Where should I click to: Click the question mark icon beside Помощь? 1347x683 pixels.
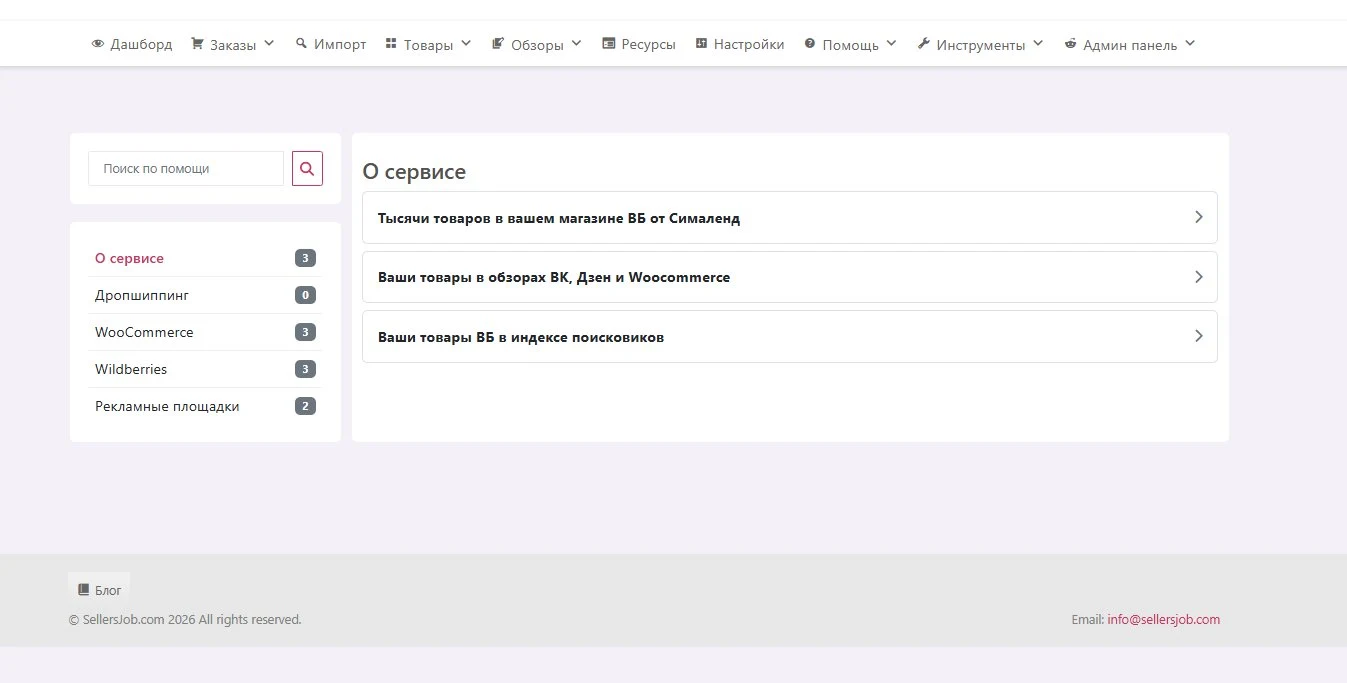click(x=810, y=44)
